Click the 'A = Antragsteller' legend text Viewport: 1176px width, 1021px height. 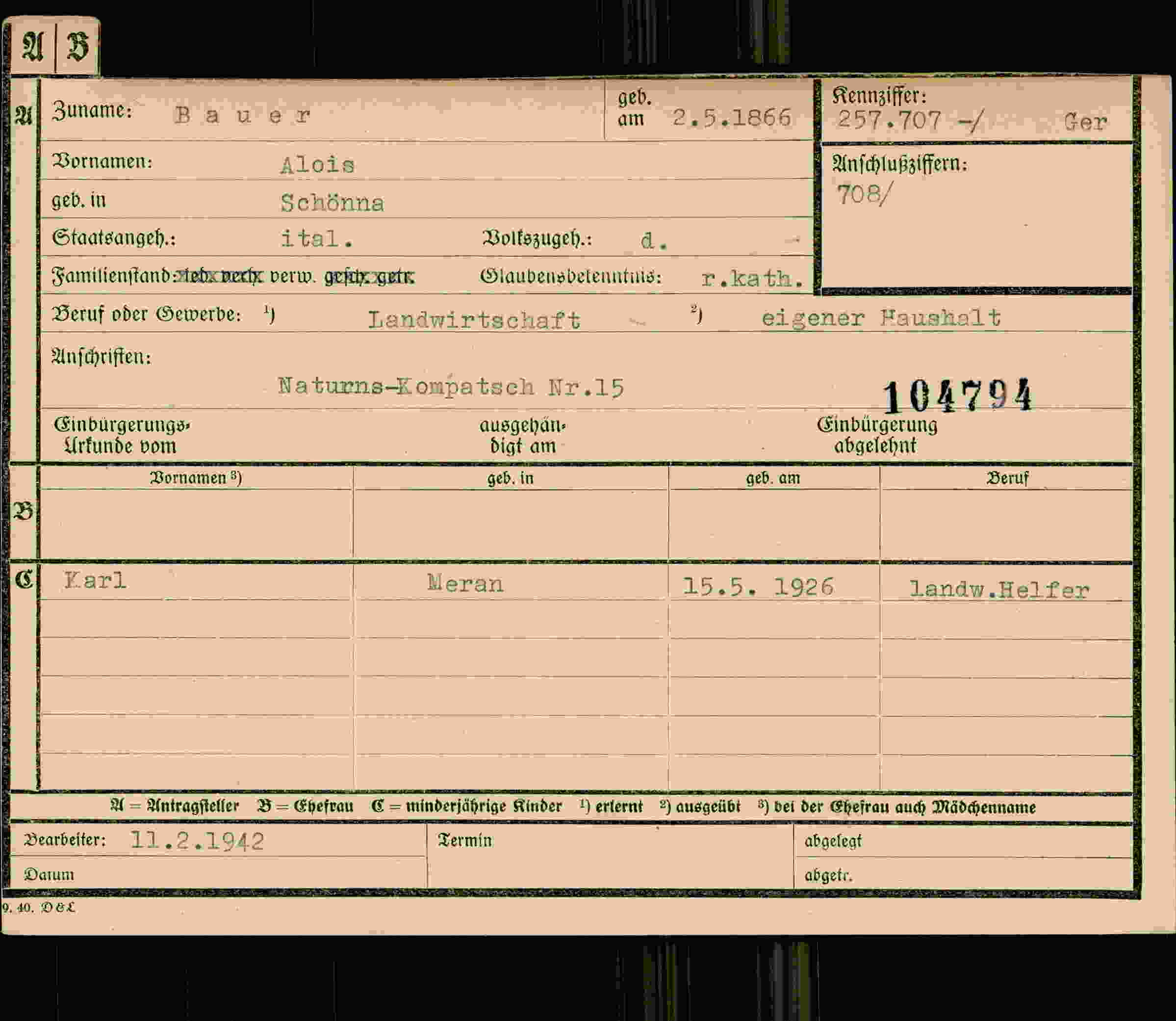174,806
